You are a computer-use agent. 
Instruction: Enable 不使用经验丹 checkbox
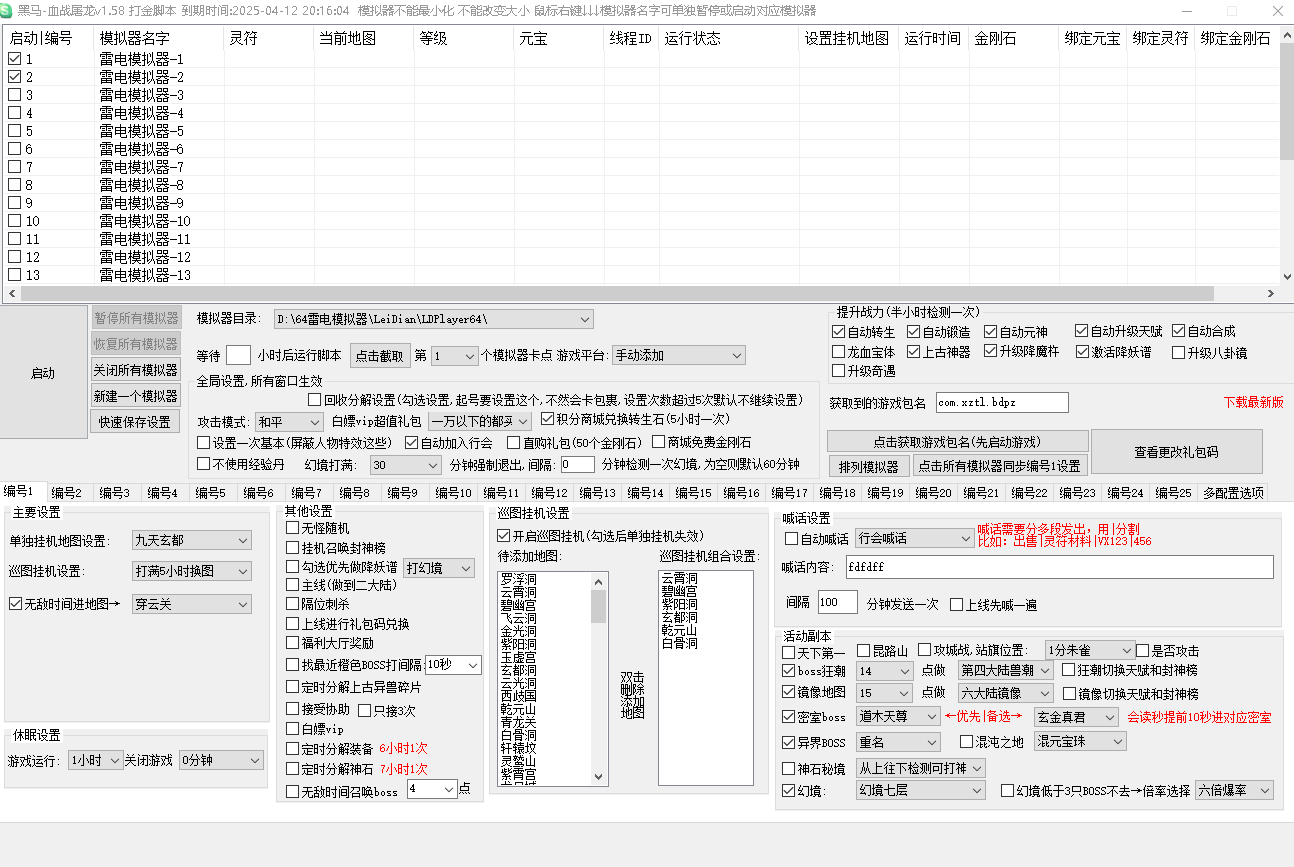203,464
